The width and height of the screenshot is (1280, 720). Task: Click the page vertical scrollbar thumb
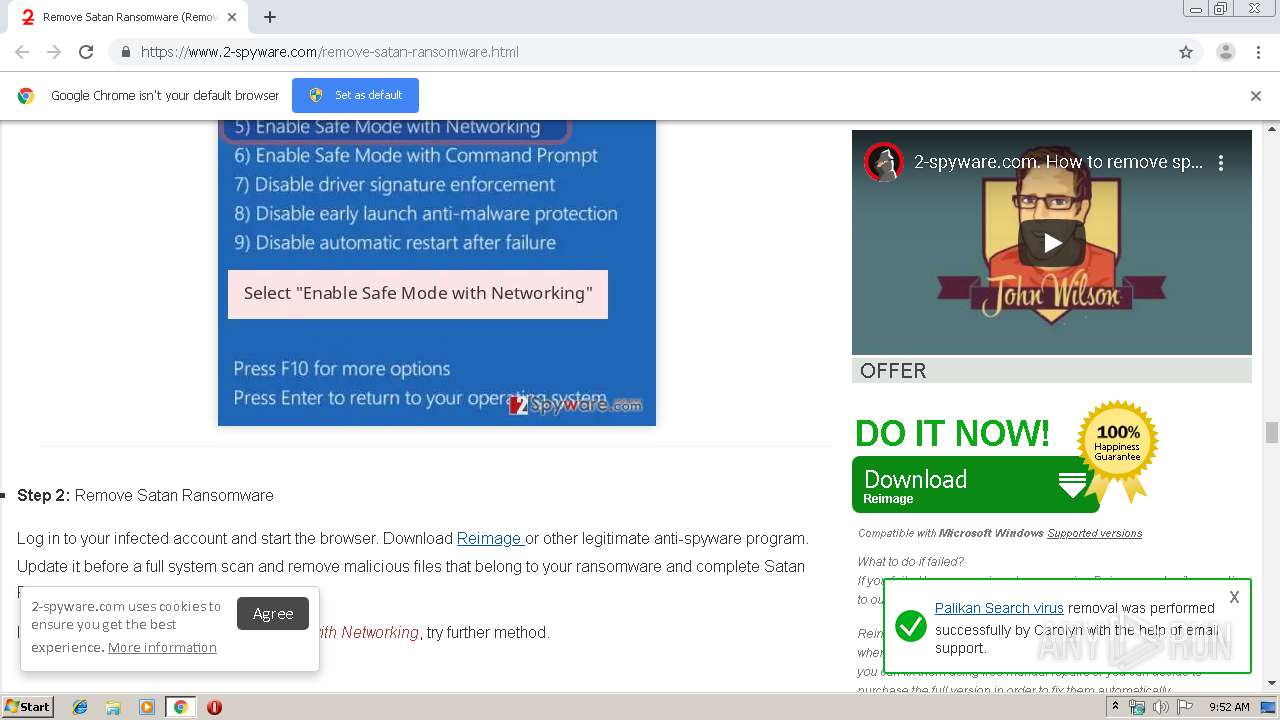point(1272,432)
